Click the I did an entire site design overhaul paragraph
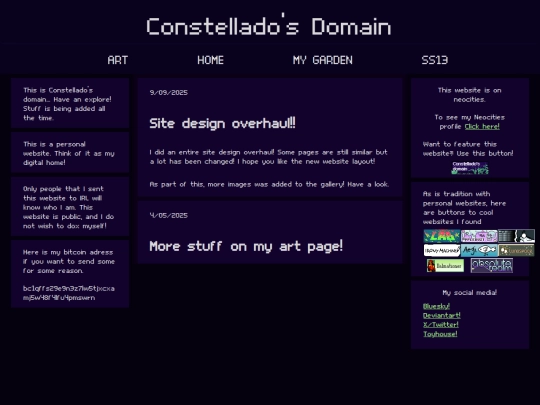 point(268,157)
